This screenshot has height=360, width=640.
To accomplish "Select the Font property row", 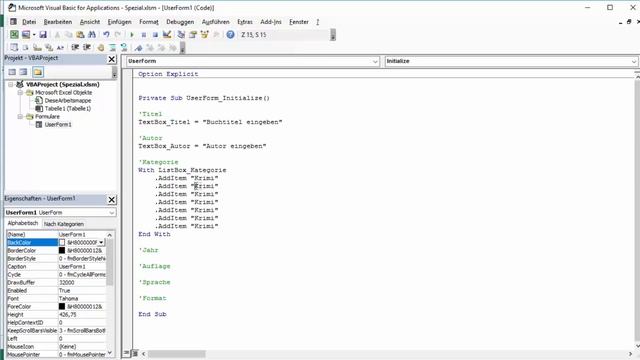I will click(56, 298).
